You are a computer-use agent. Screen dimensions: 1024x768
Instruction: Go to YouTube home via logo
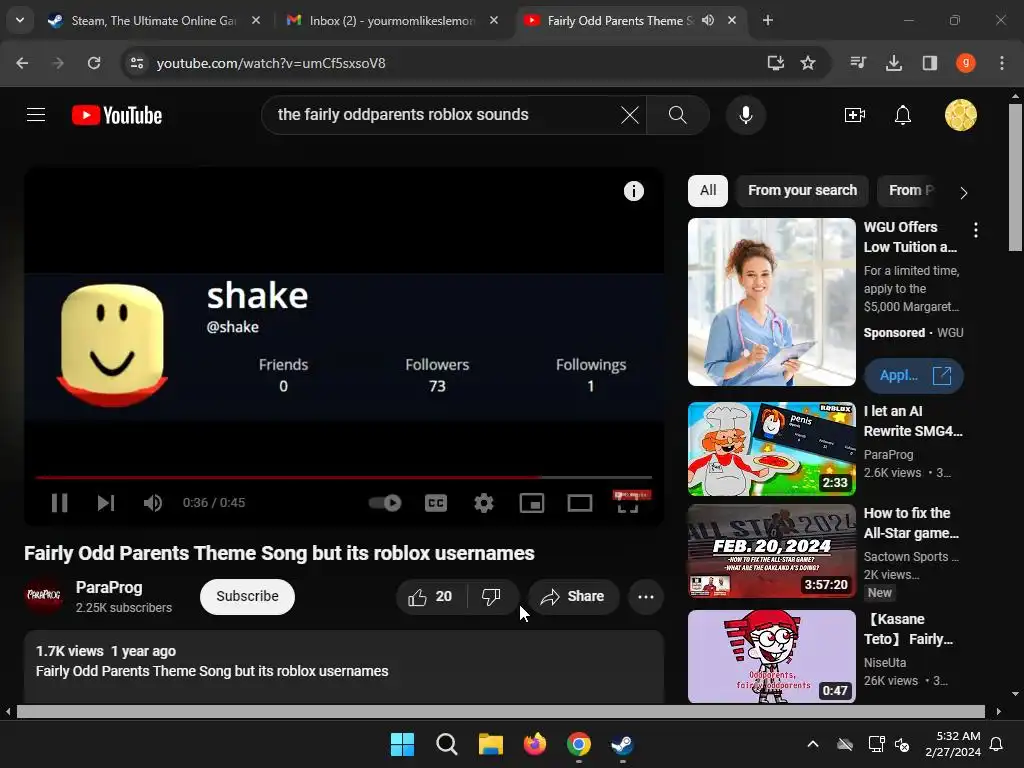point(117,115)
